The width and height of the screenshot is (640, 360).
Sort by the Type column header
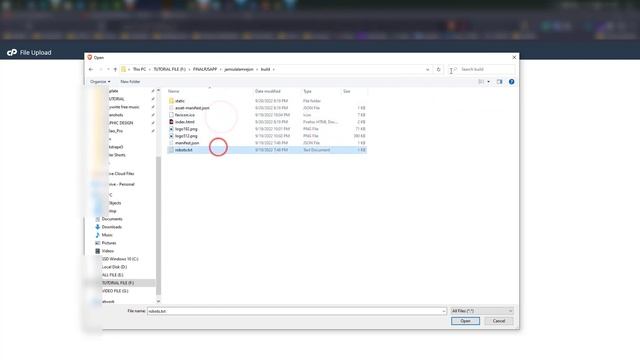(307, 91)
